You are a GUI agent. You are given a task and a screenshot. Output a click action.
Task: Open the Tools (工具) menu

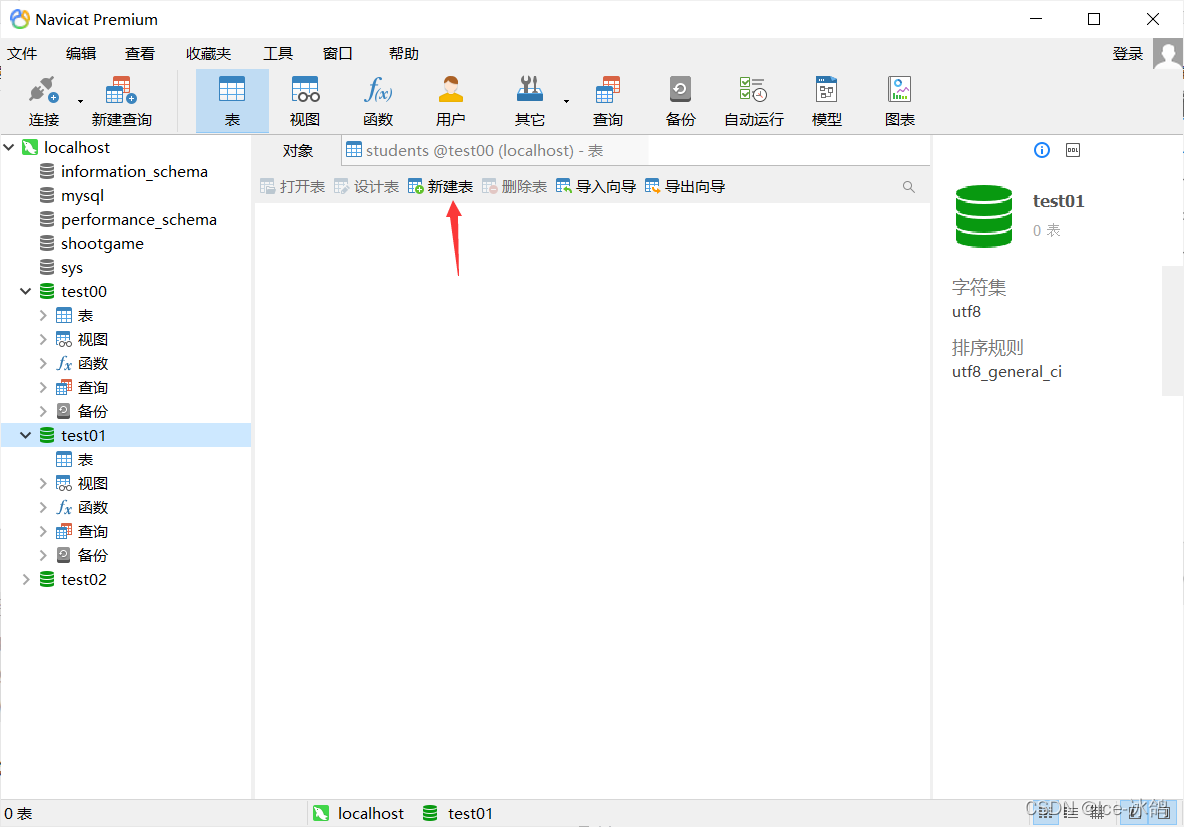pyautogui.click(x=278, y=54)
